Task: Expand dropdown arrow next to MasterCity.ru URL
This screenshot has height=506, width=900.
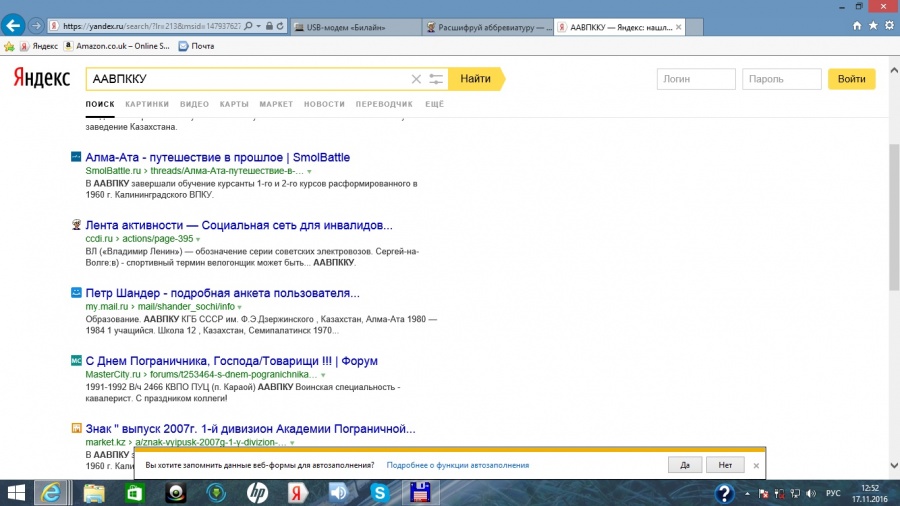Action: click(x=323, y=375)
